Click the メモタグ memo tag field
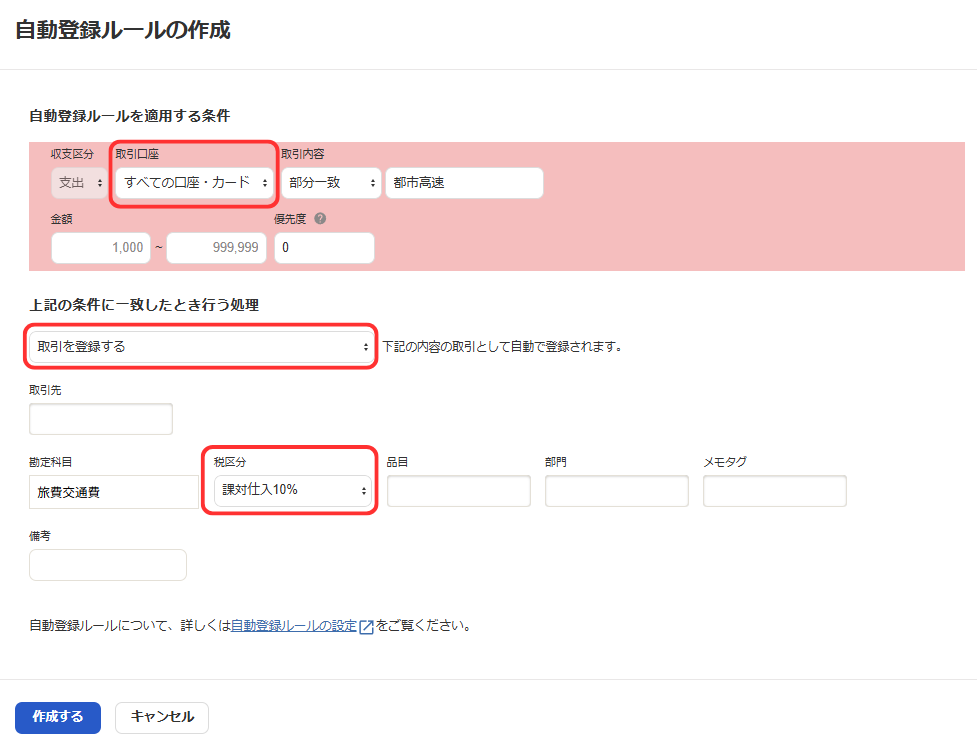Viewport: 977px width, 747px height. (774, 491)
